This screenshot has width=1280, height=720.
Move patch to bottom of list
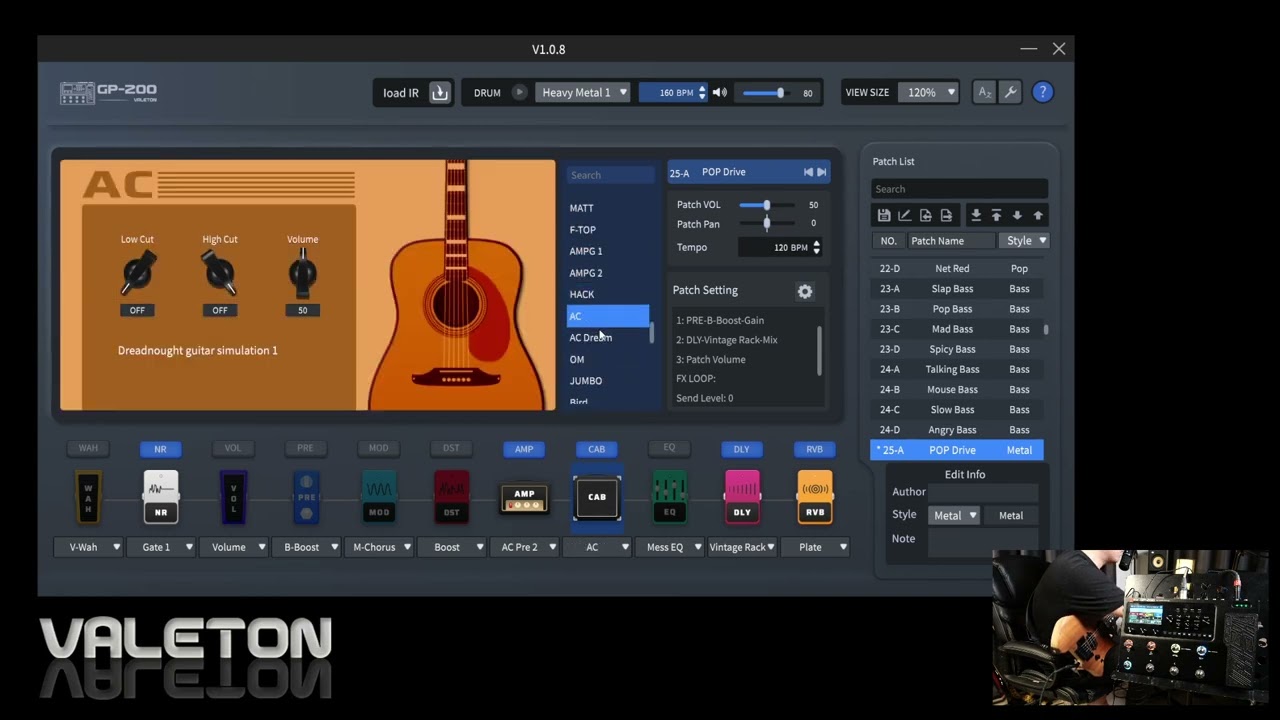coord(976,215)
